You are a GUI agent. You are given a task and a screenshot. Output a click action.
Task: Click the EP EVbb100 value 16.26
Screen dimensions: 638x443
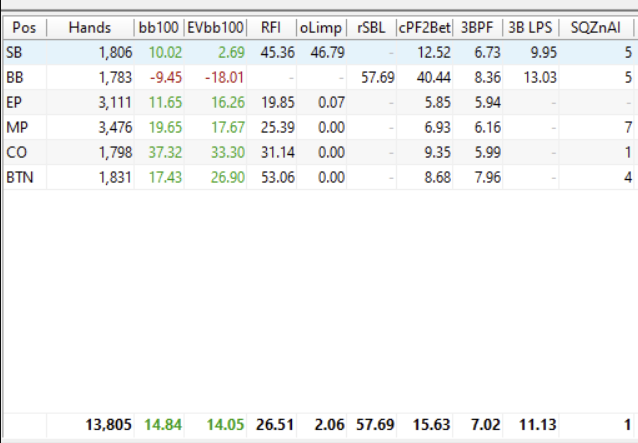228,103
